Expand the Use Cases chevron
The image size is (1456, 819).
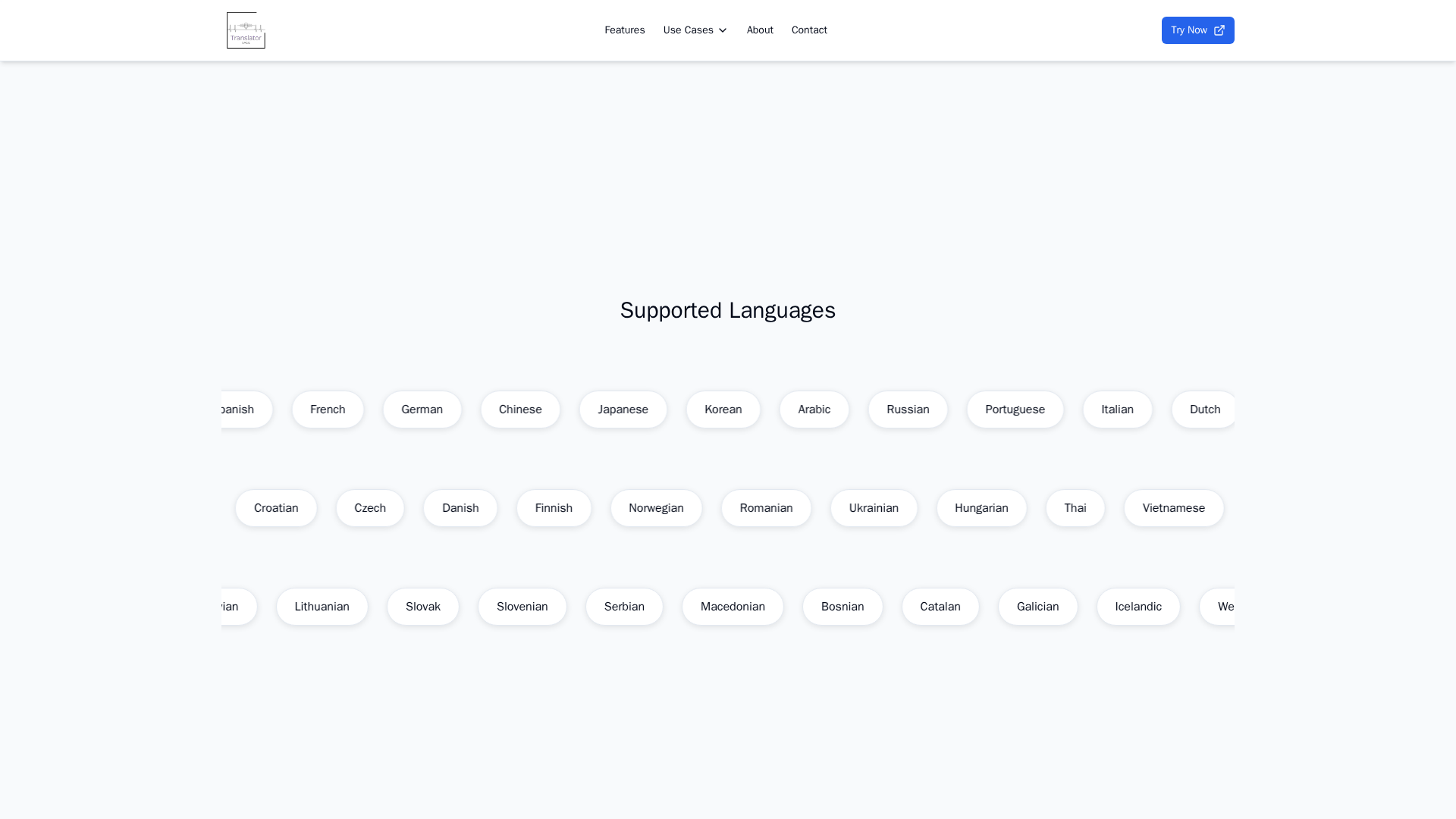pos(723,30)
